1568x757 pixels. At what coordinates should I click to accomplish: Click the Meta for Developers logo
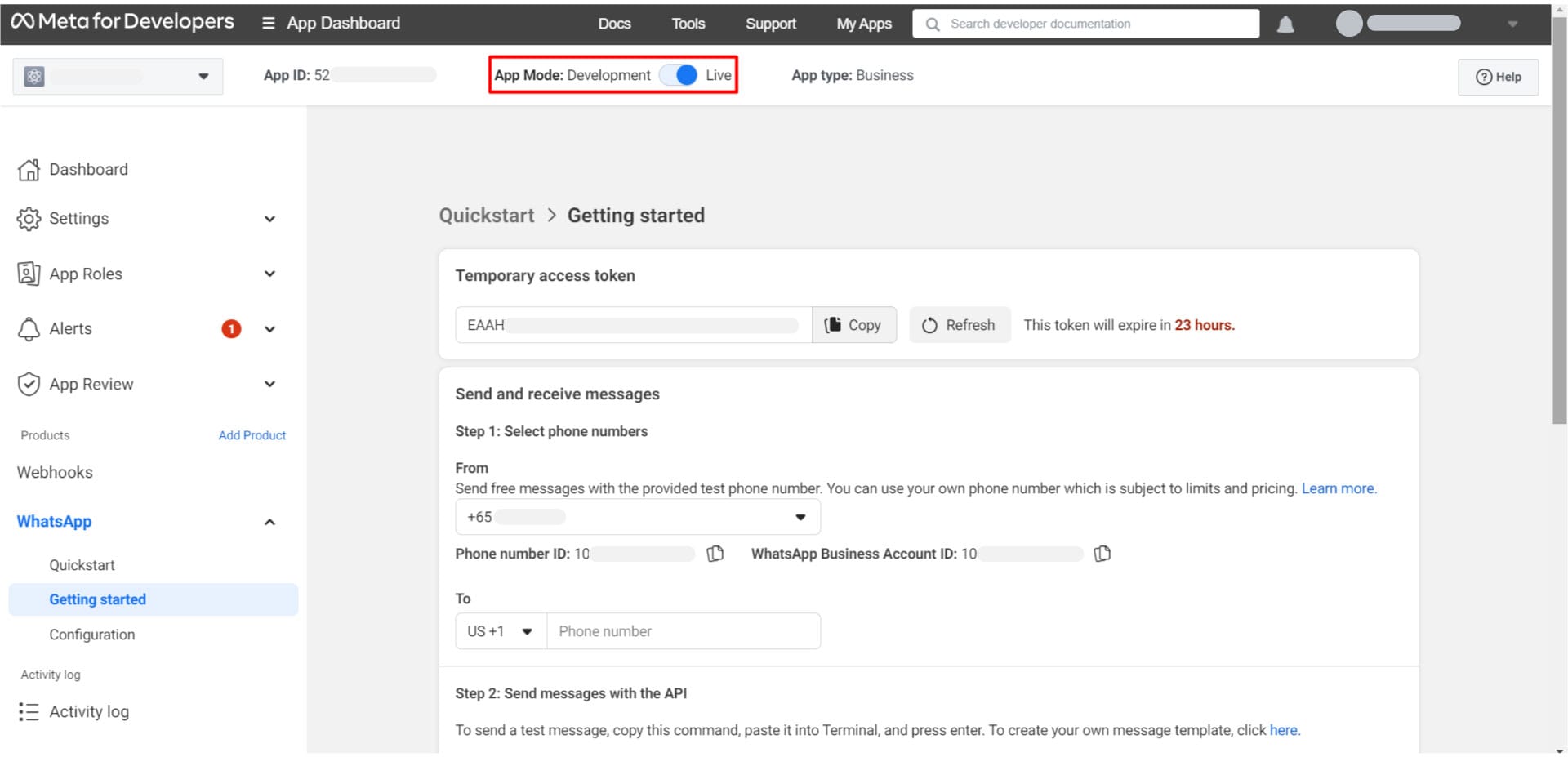click(x=122, y=22)
